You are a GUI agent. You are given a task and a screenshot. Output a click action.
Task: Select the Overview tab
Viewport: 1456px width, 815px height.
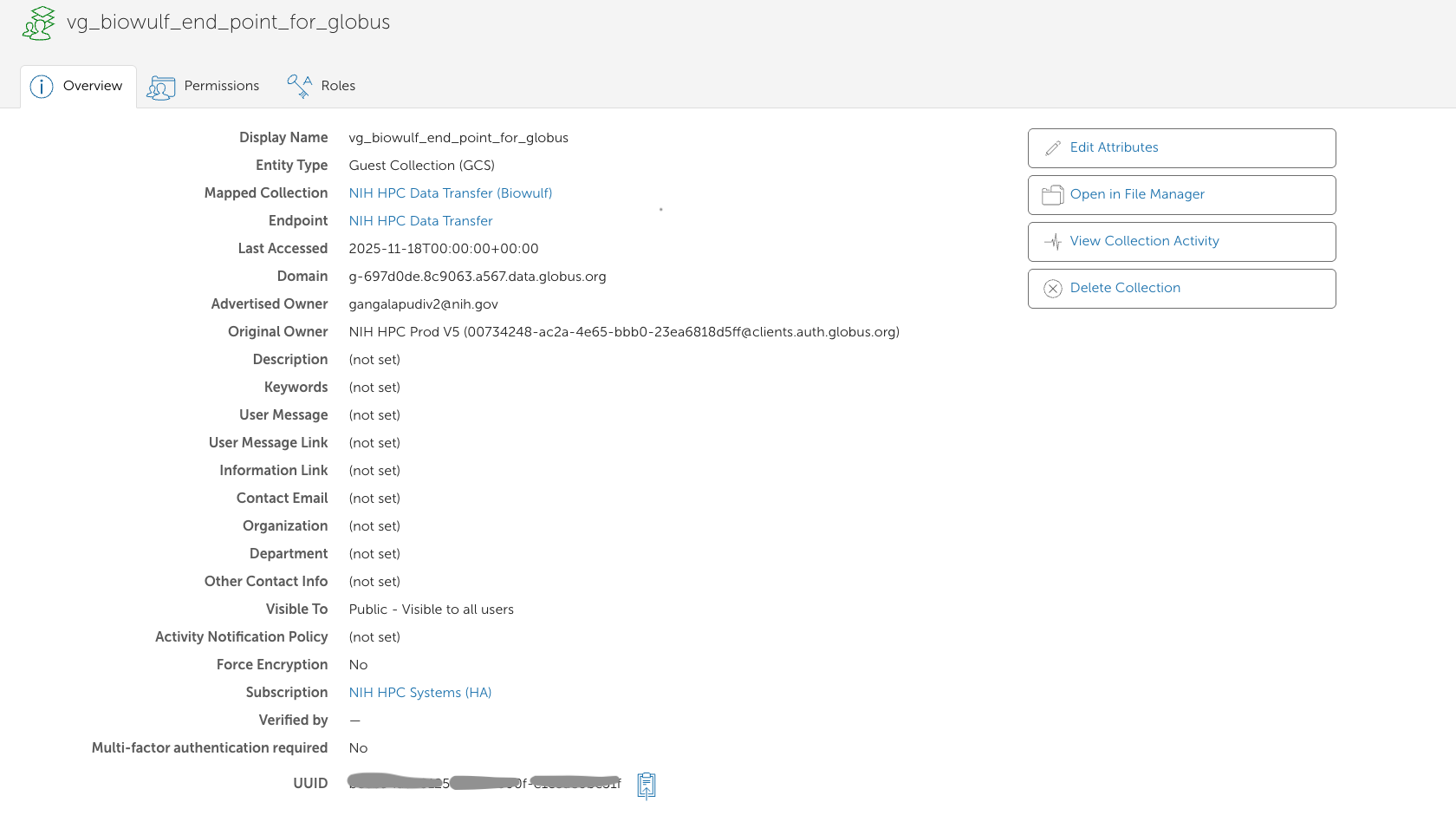click(x=92, y=86)
